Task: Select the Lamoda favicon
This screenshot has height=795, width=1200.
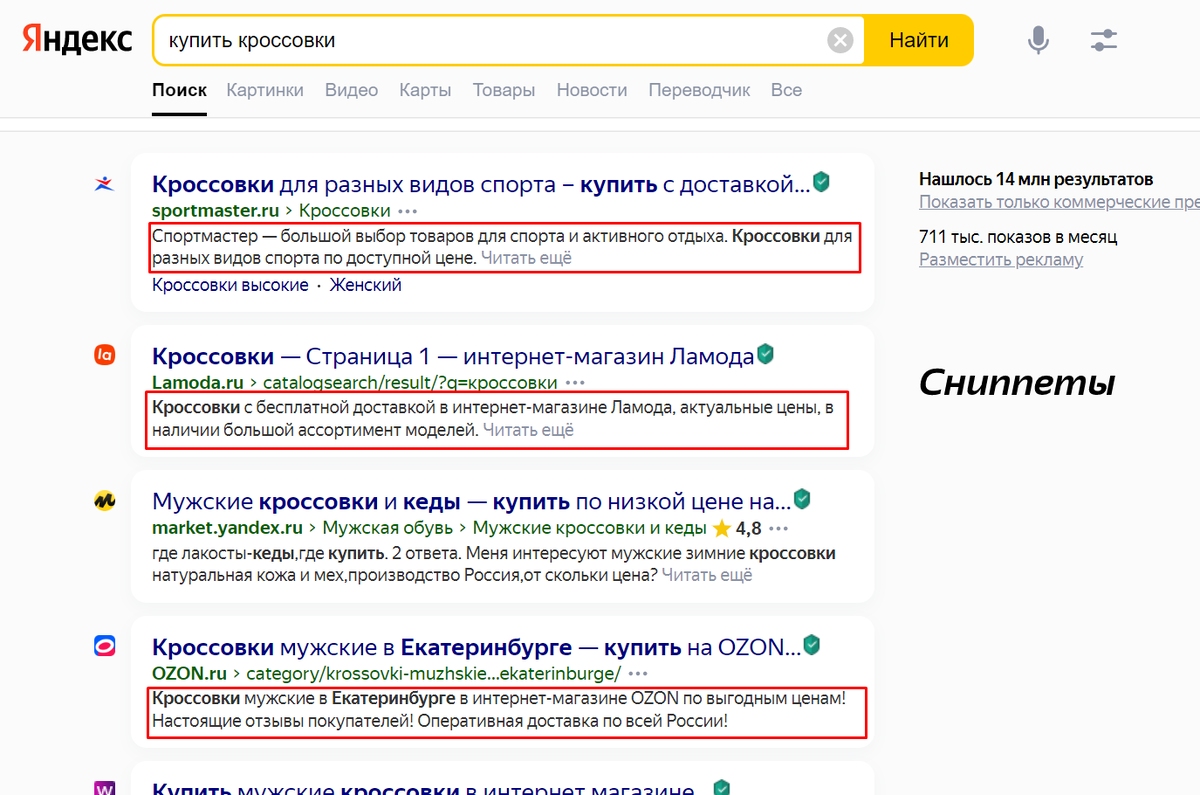Action: click(104, 355)
